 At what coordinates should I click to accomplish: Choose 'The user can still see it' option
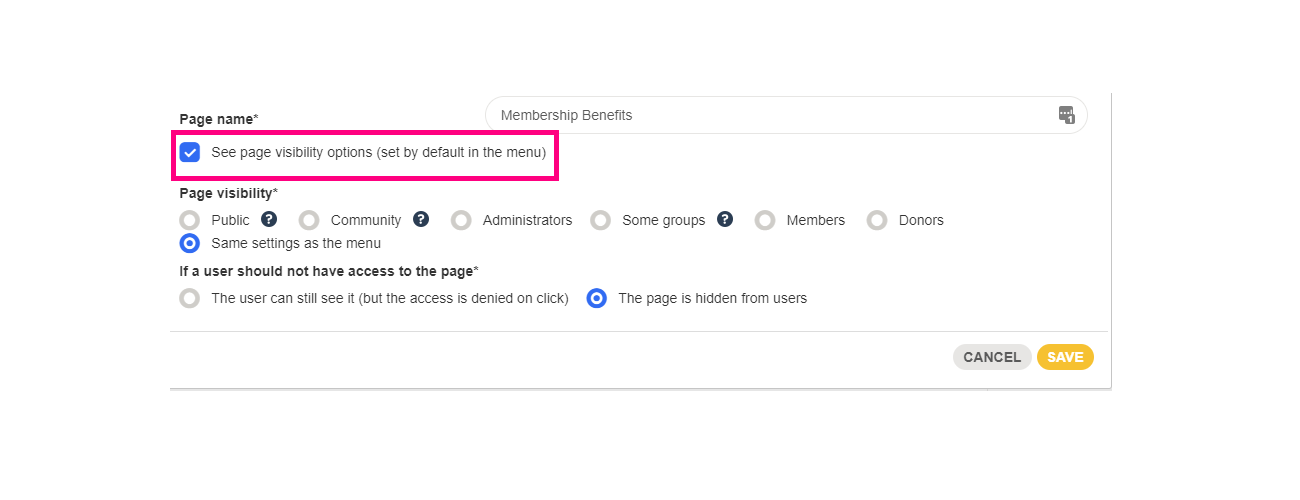tap(190, 298)
